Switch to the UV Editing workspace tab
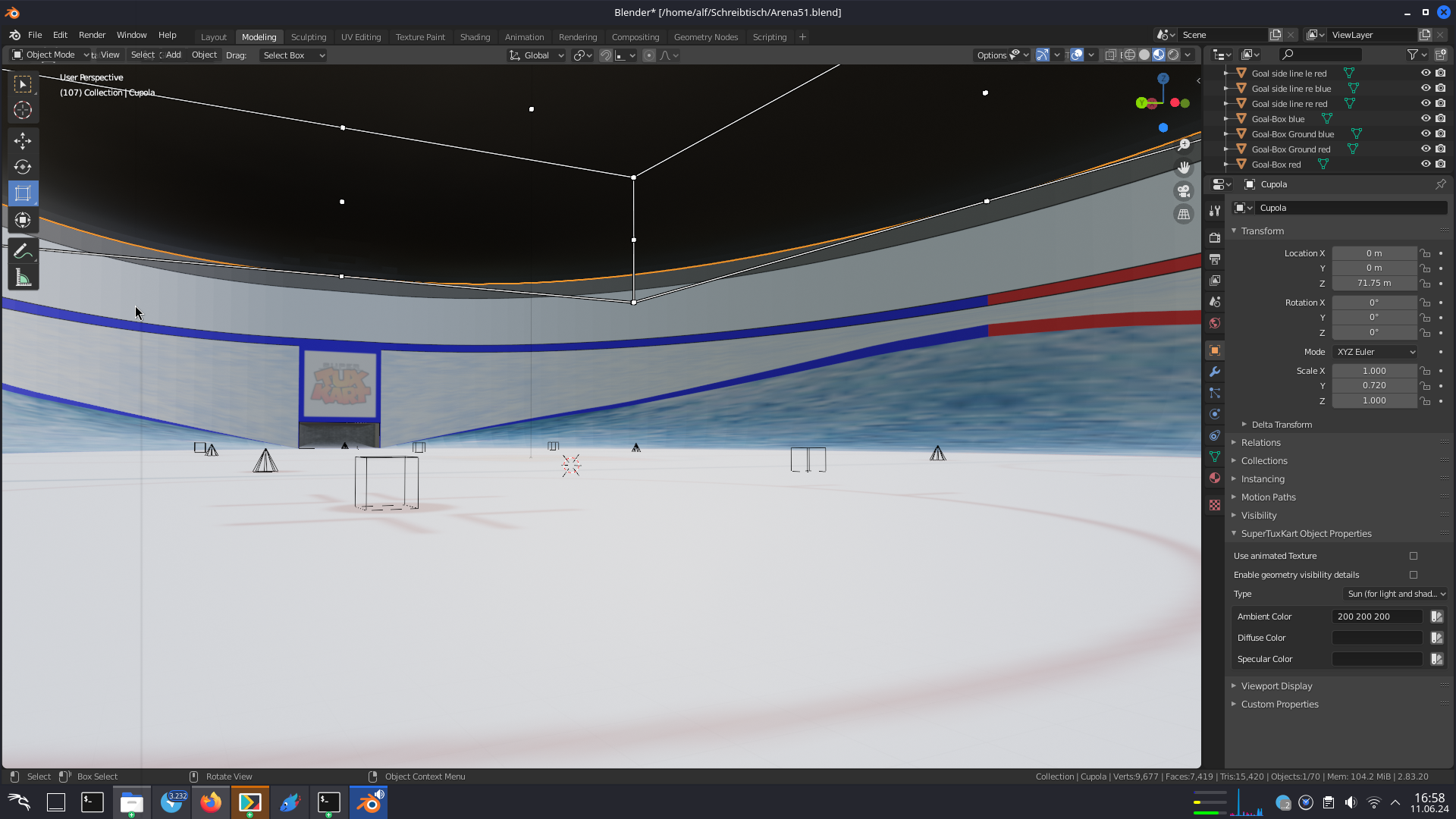1456x819 pixels. pyautogui.click(x=361, y=36)
